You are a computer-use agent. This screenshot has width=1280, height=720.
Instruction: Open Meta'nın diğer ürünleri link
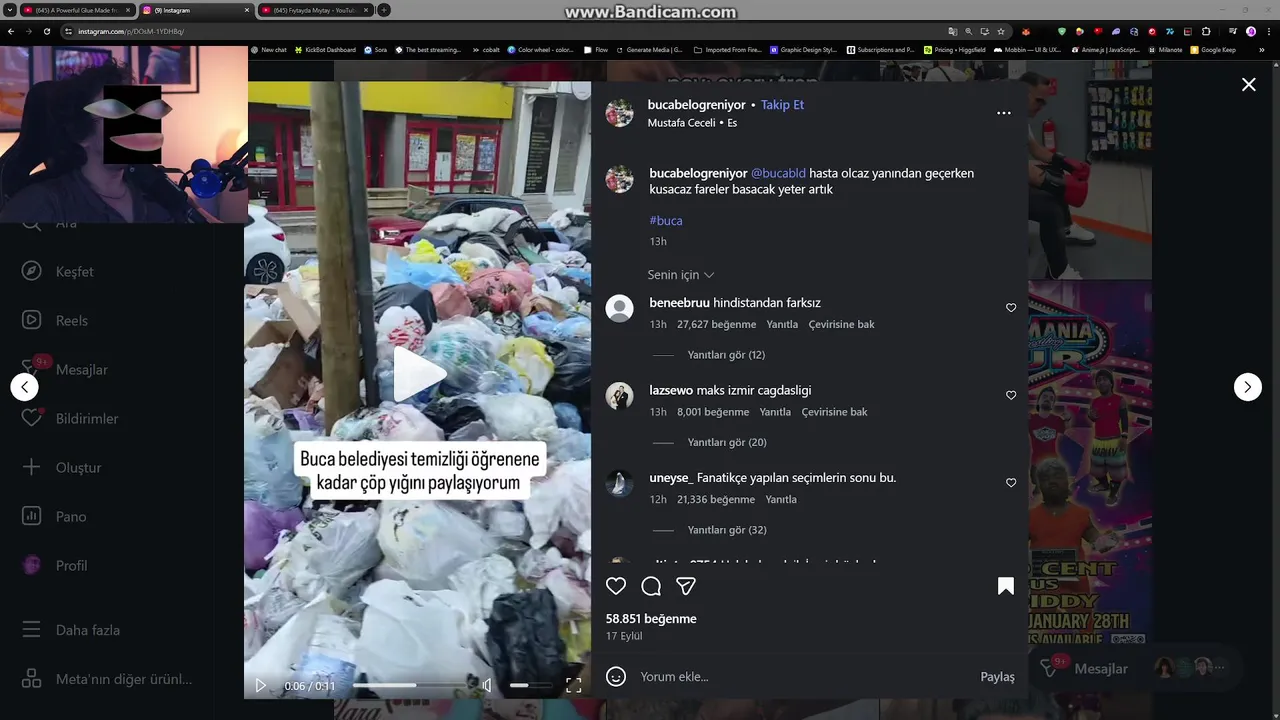[x=107, y=680]
